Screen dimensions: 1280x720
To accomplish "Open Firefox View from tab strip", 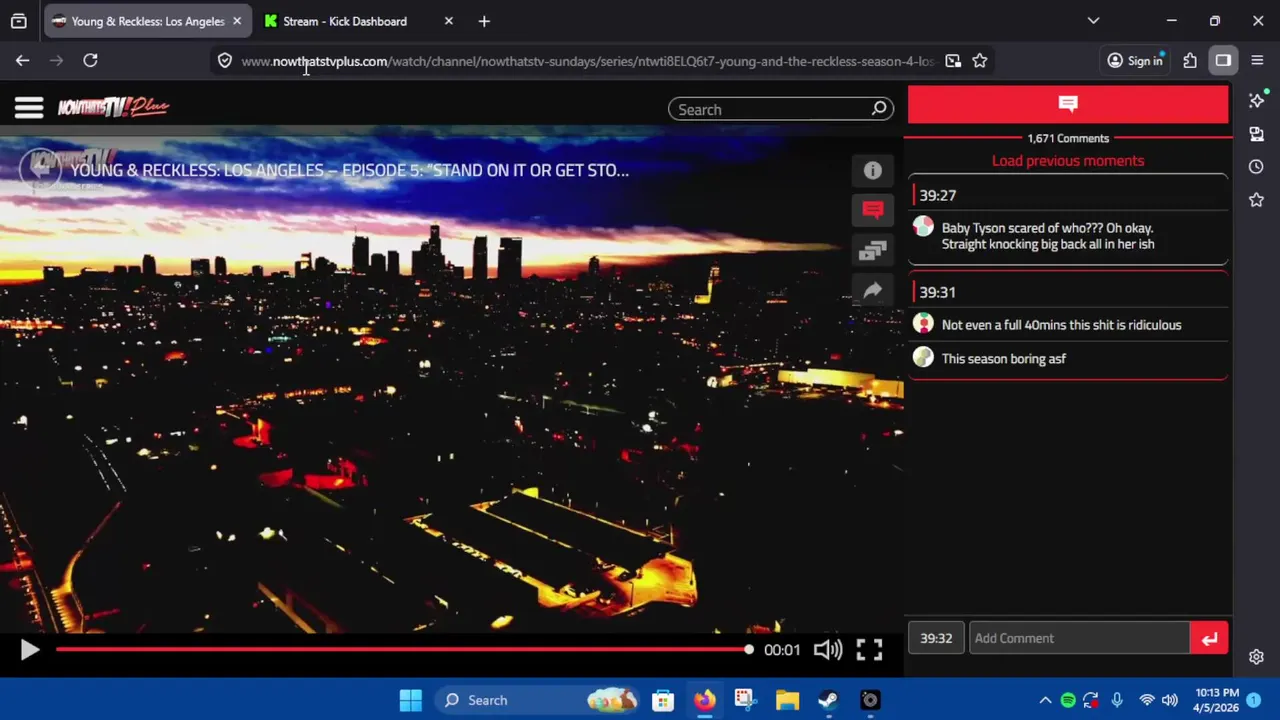I will point(18,21).
